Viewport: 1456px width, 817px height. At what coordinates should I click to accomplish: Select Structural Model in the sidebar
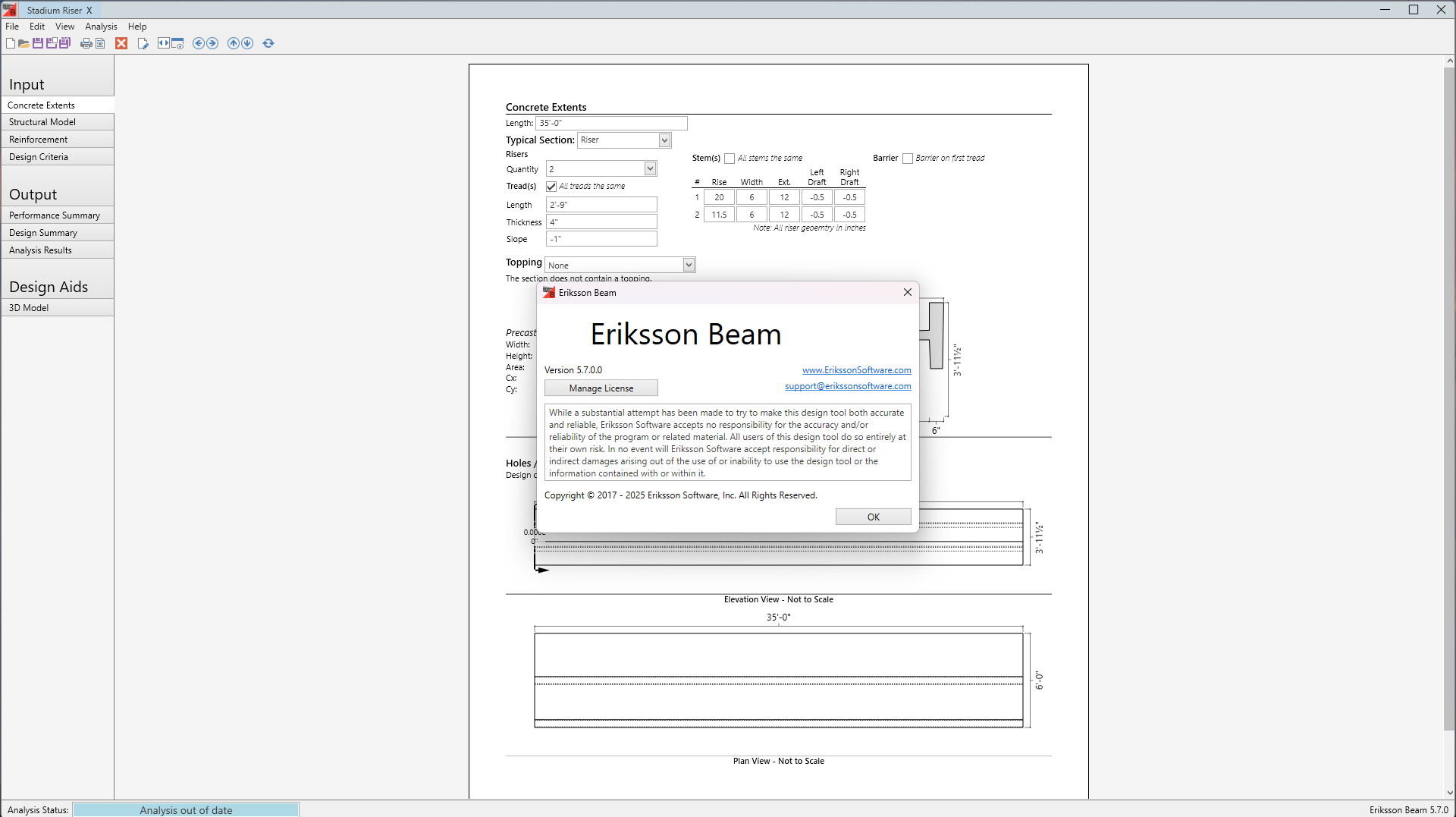pos(58,122)
